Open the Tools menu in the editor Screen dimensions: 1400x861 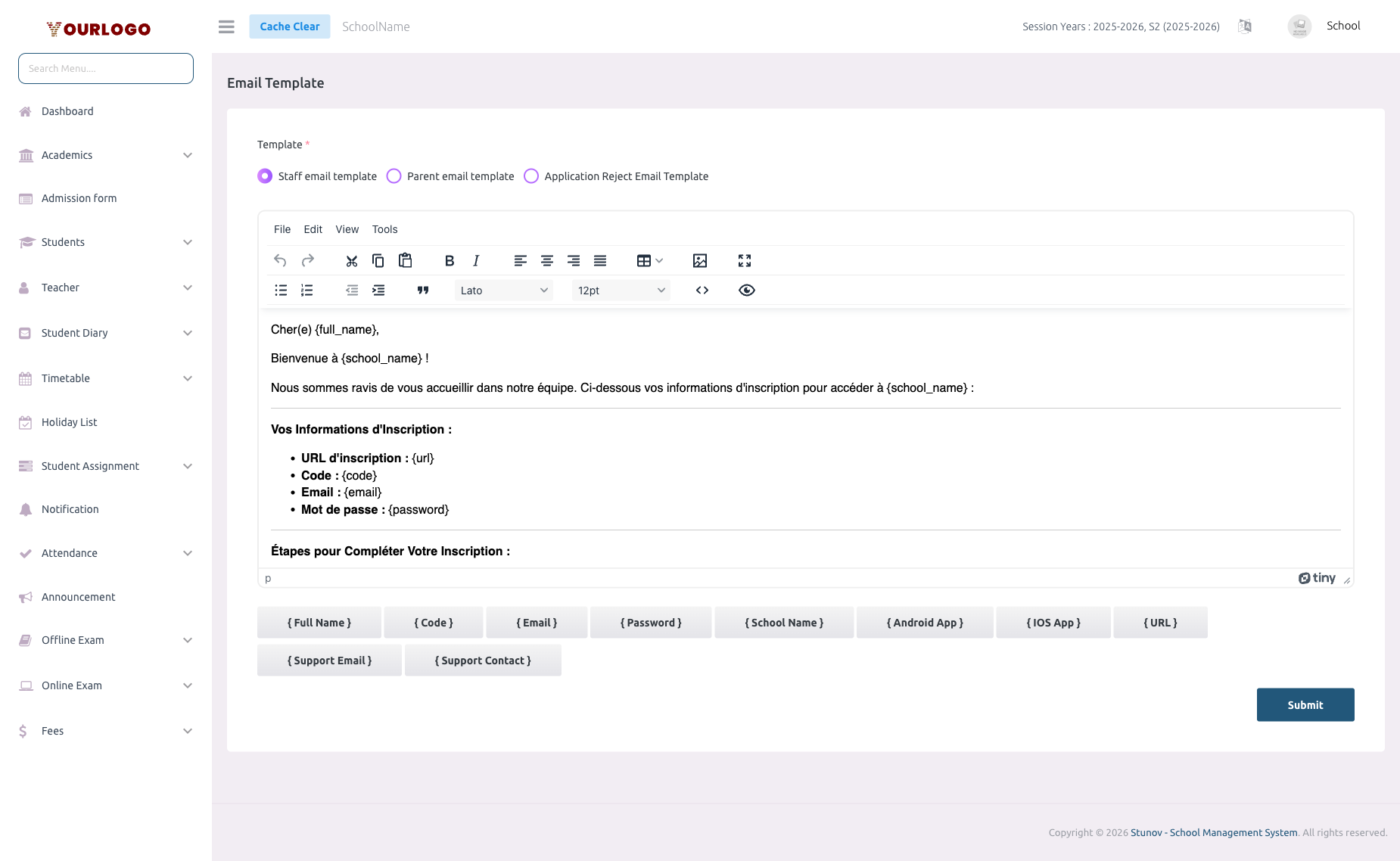[384, 229]
